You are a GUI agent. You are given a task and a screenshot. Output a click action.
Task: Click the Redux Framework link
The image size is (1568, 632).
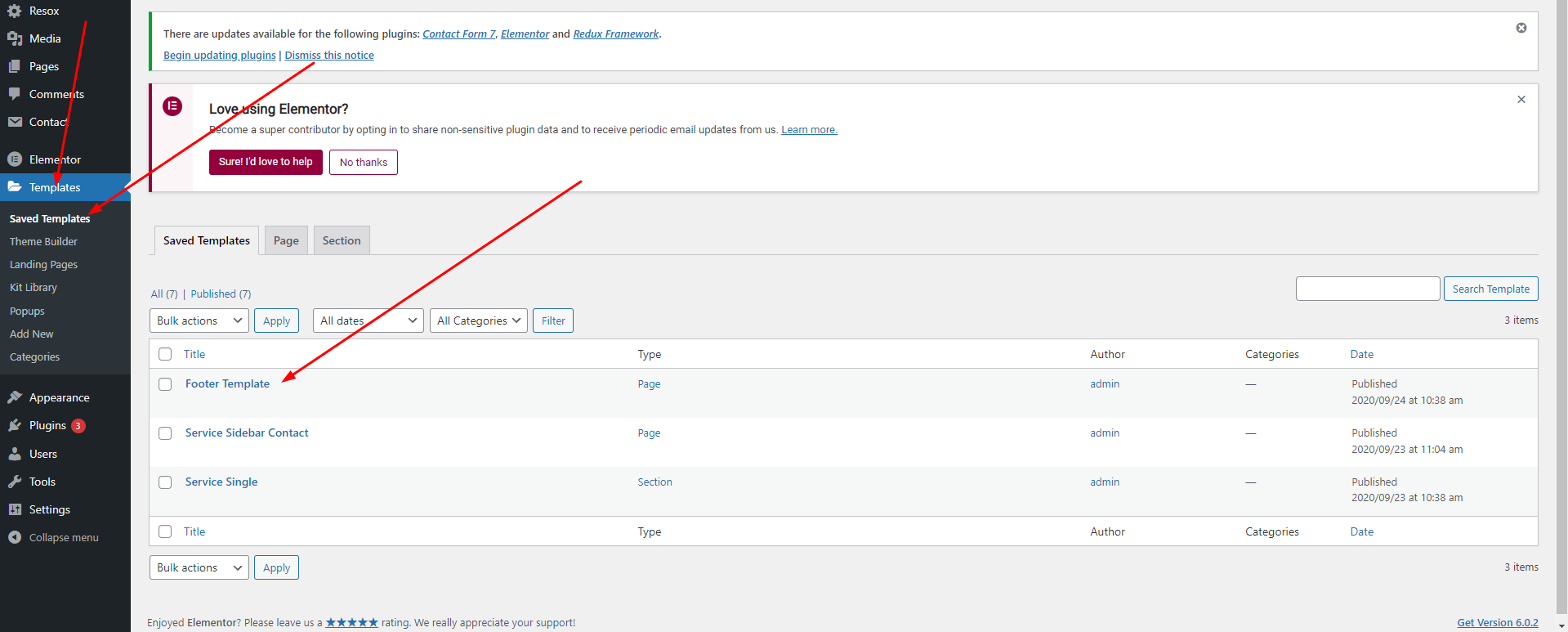point(616,34)
